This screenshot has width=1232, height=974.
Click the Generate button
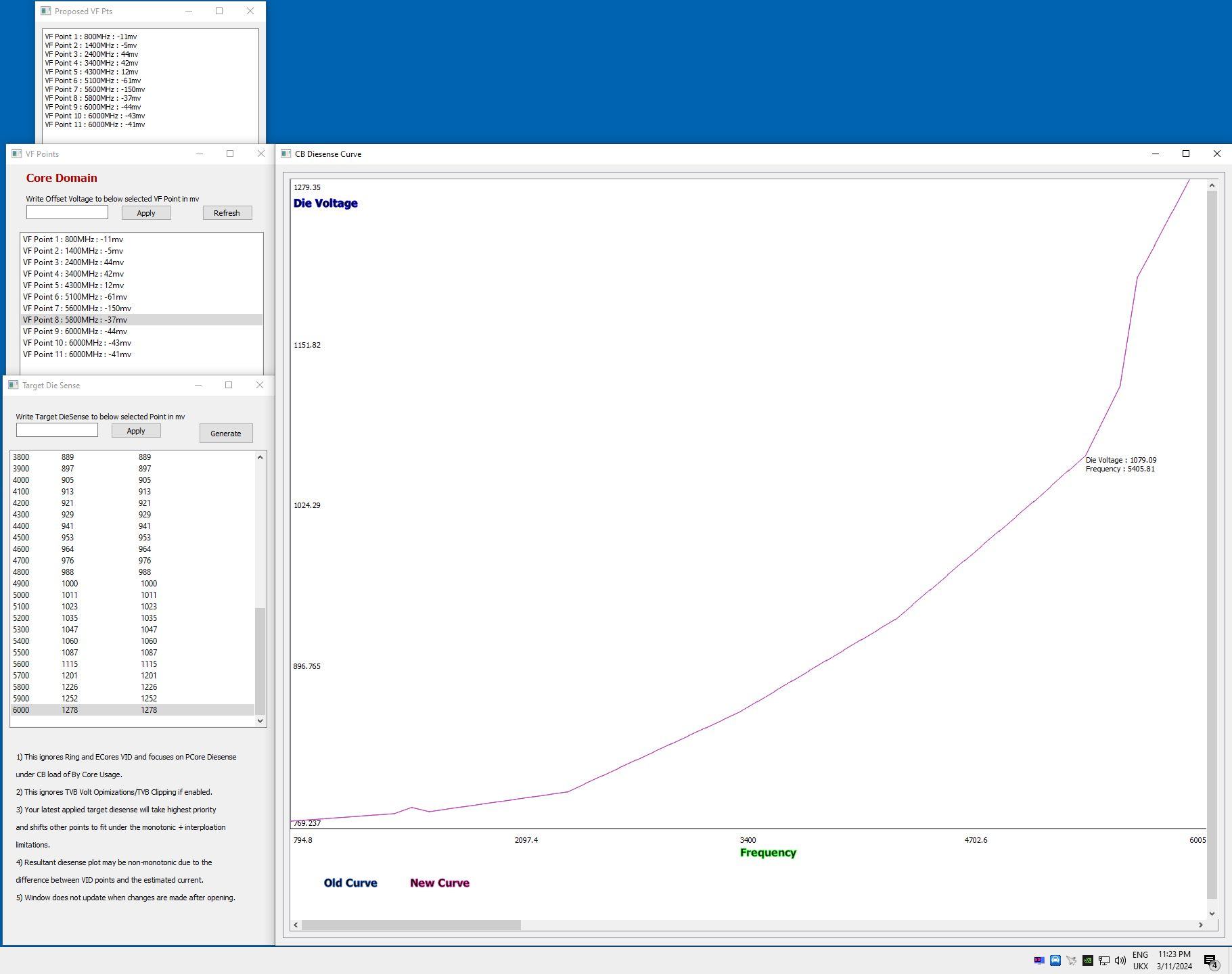pos(226,433)
